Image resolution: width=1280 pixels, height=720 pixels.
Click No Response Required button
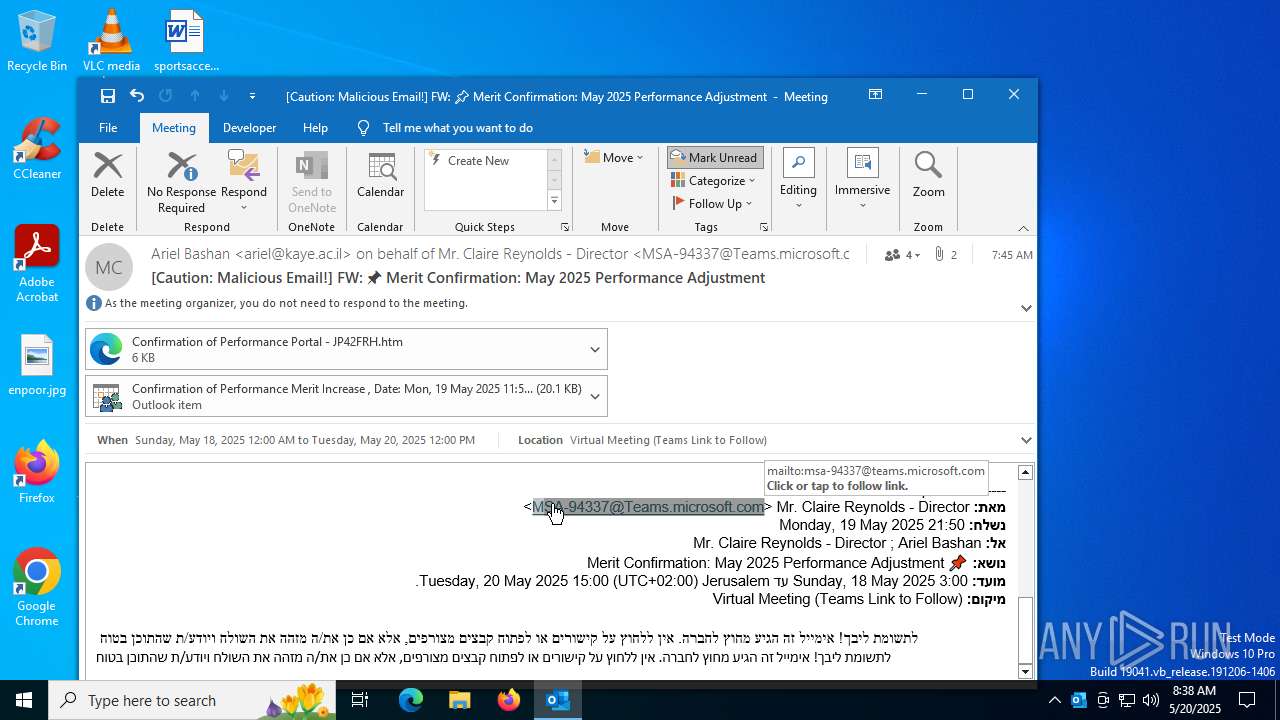point(181,182)
